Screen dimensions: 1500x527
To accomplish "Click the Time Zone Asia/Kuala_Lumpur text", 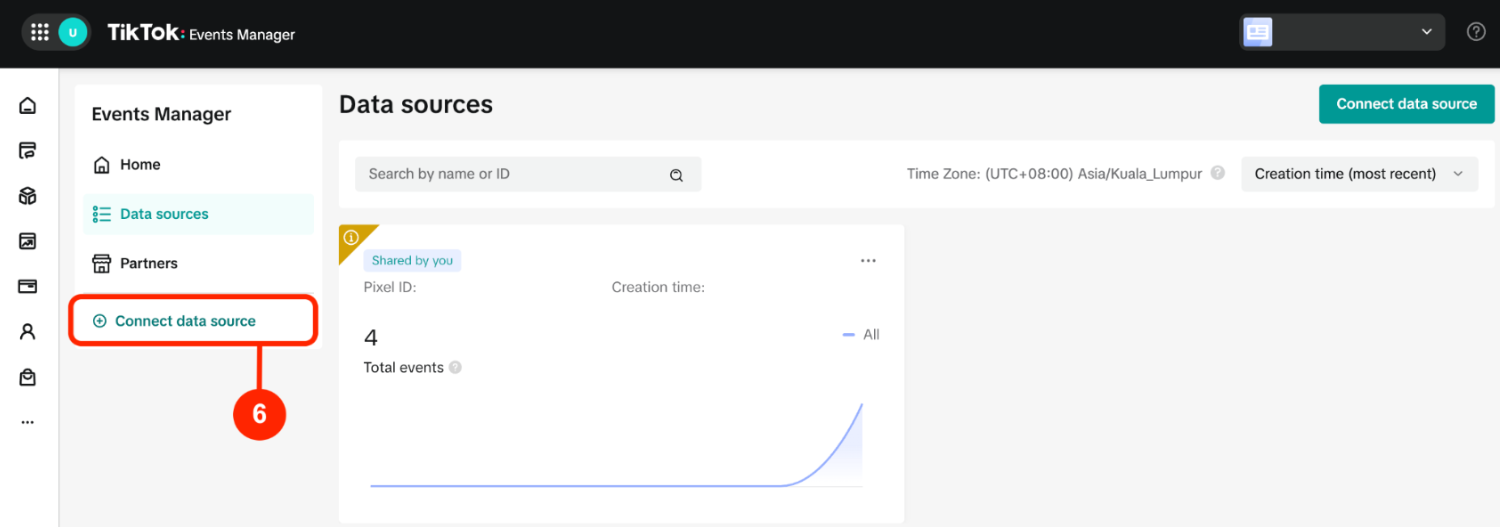I will (1054, 174).
